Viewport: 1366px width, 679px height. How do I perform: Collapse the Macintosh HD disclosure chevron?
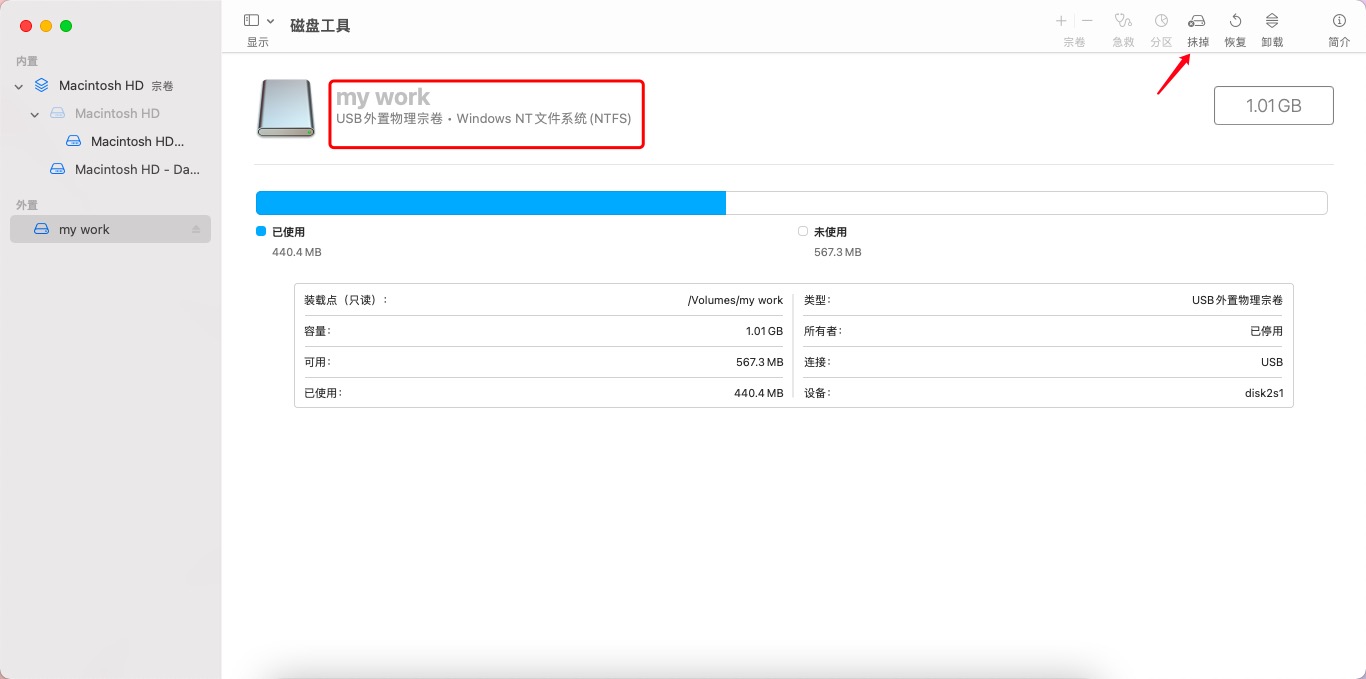(x=34, y=113)
